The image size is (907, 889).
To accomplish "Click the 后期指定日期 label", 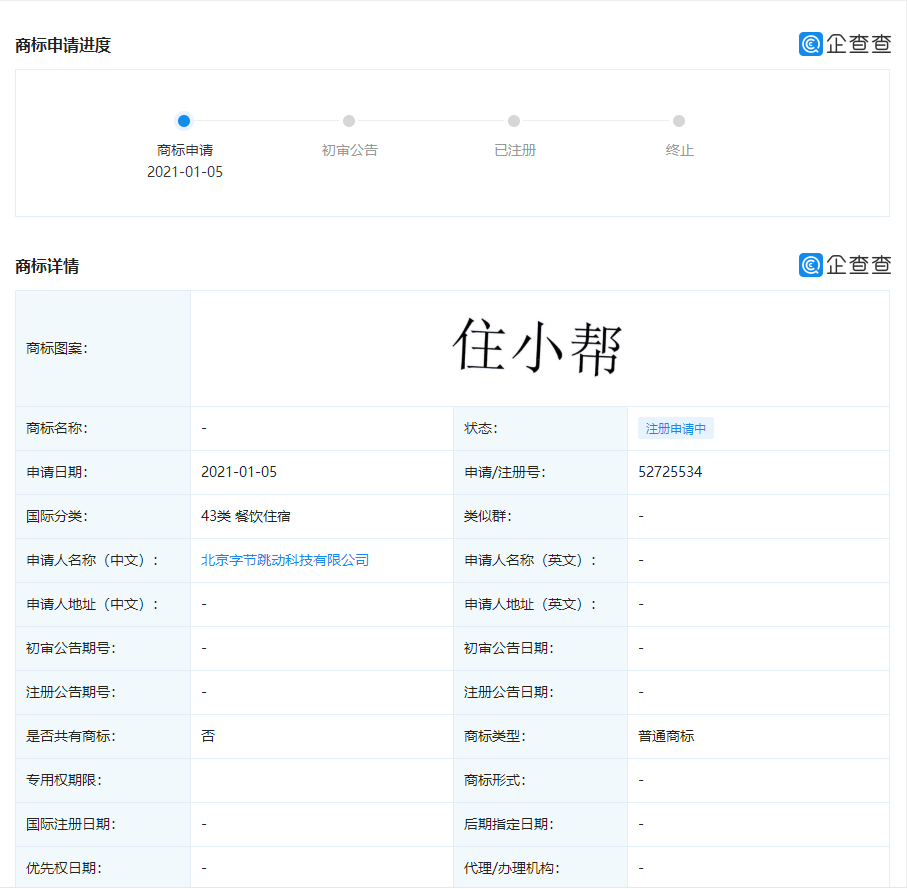I will [x=509, y=824].
